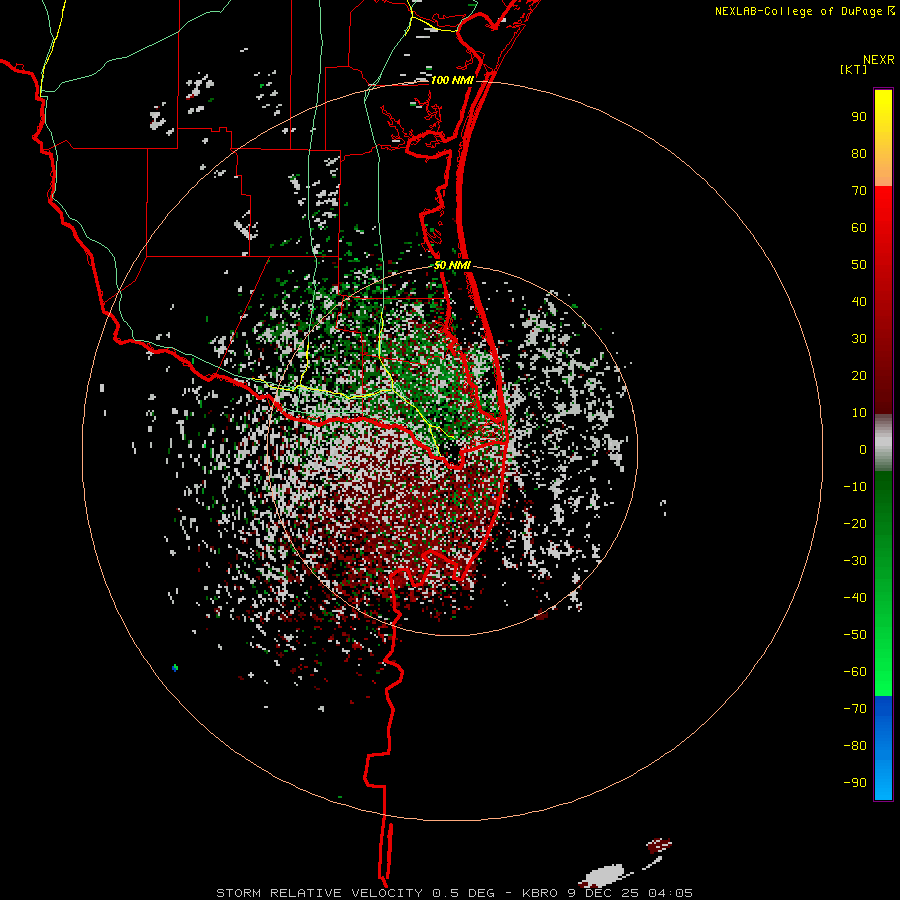Viewport: 900px width, 900px height.
Task: Click the 20 value on velocity scale
Action: point(859,376)
